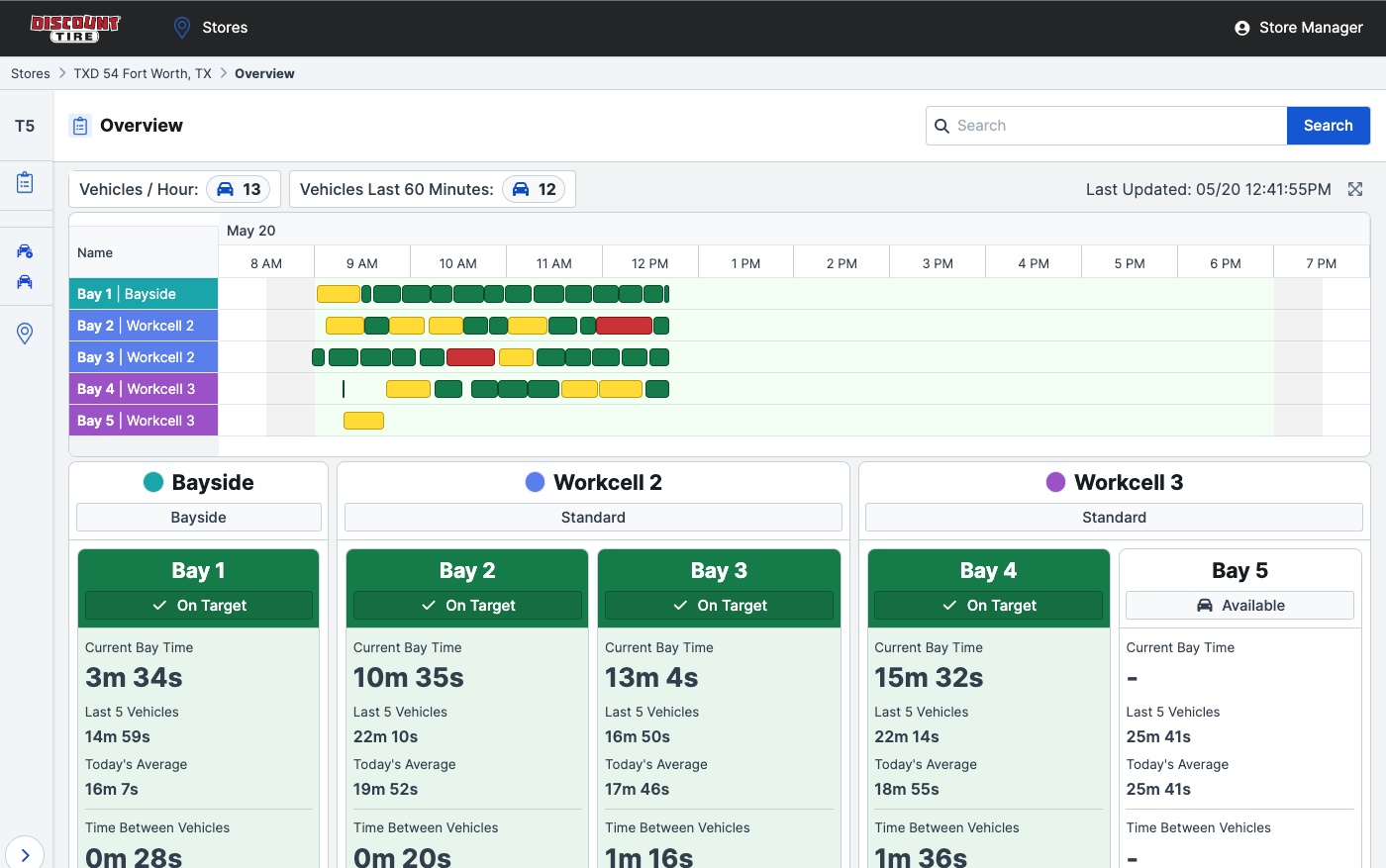Image resolution: width=1386 pixels, height=868 pixels.
Task: Select the Bay 1 Bayside timeline row
Action: (x=144, y=294)
